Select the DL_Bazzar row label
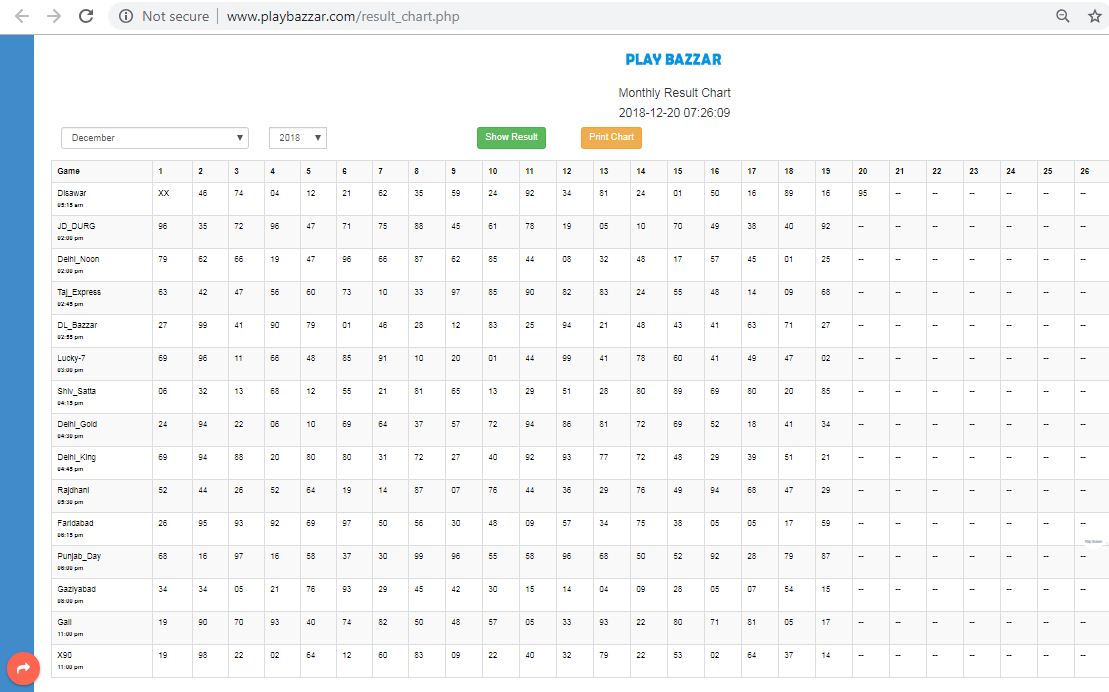 [x=77, y=325]
